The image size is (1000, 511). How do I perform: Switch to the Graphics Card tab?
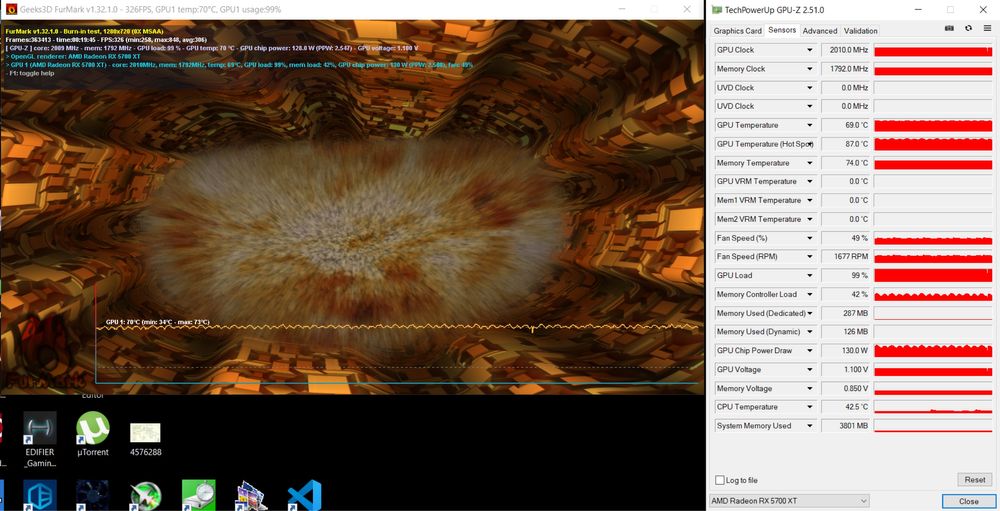pyautogui.click(x=737, y=31)
